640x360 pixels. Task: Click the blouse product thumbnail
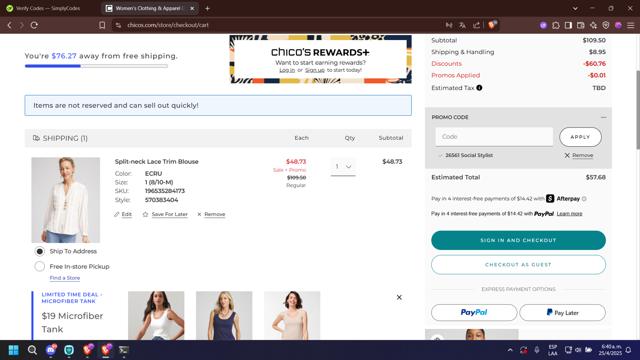click(66, 200)
